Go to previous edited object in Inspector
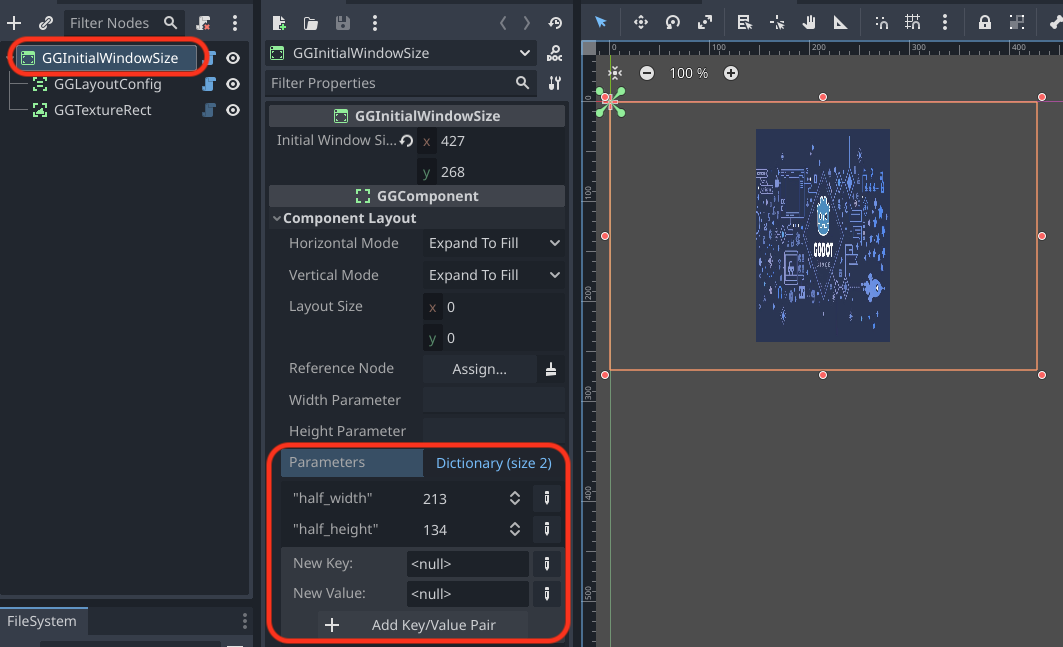 point(502,23)
